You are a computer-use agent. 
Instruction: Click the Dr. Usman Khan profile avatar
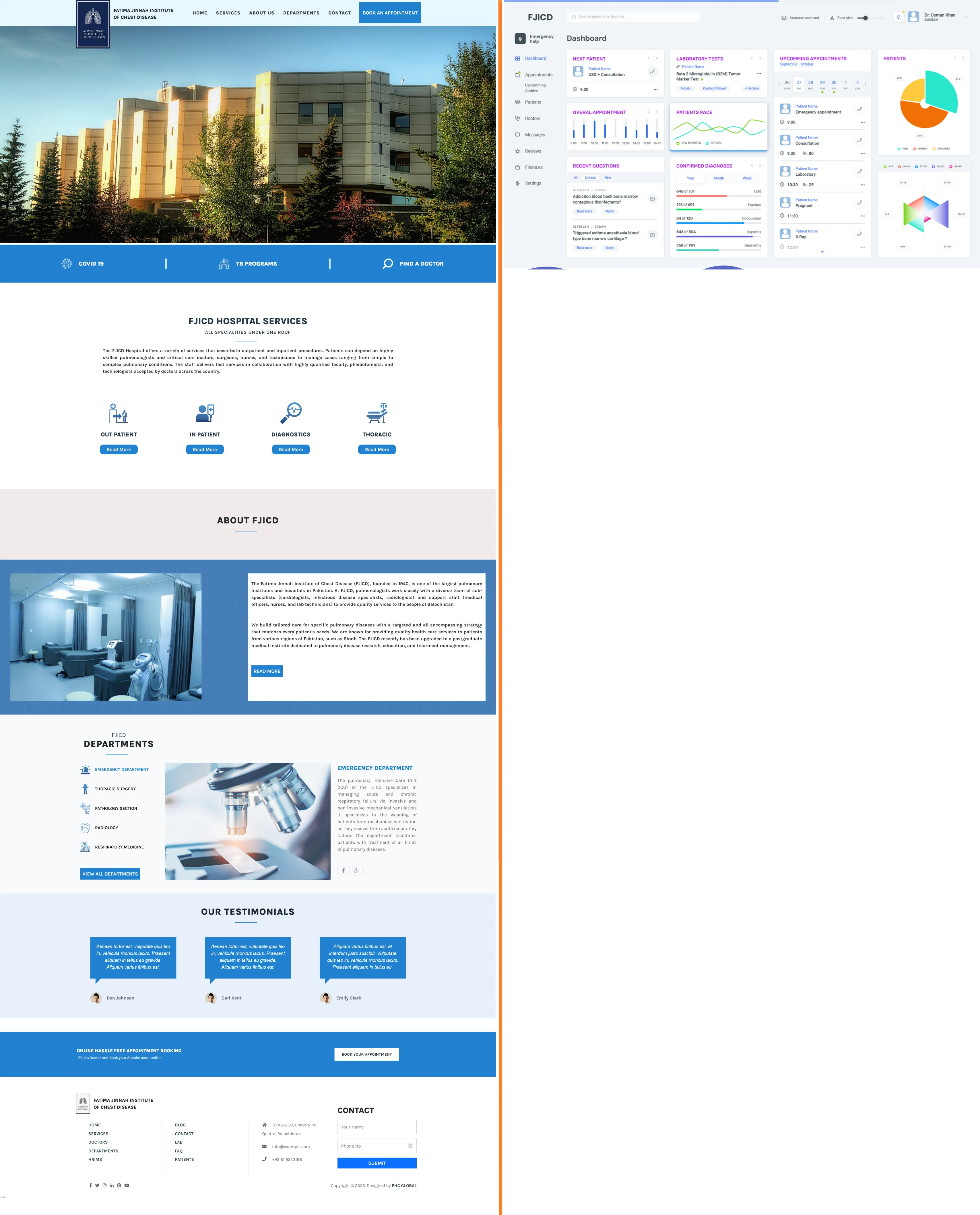(913, 17)
